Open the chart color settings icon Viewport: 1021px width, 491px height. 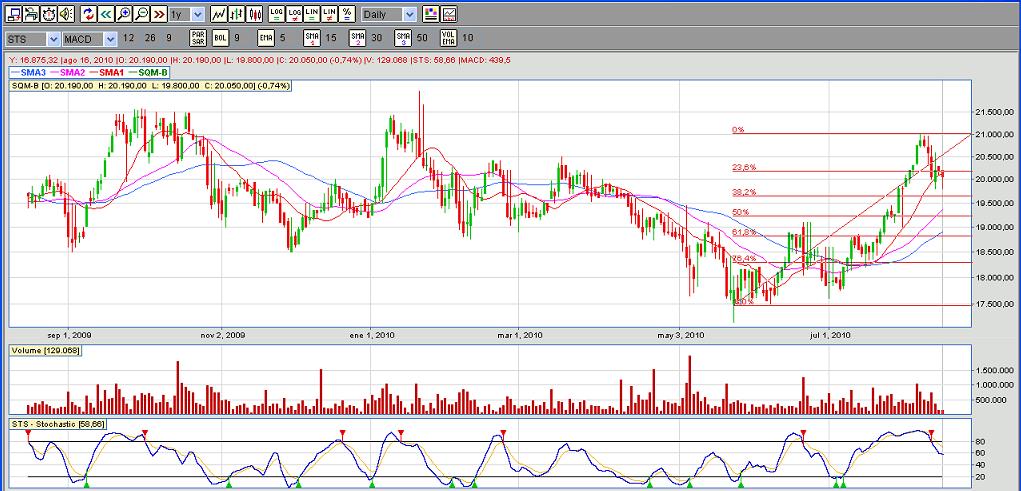[430, 14]
